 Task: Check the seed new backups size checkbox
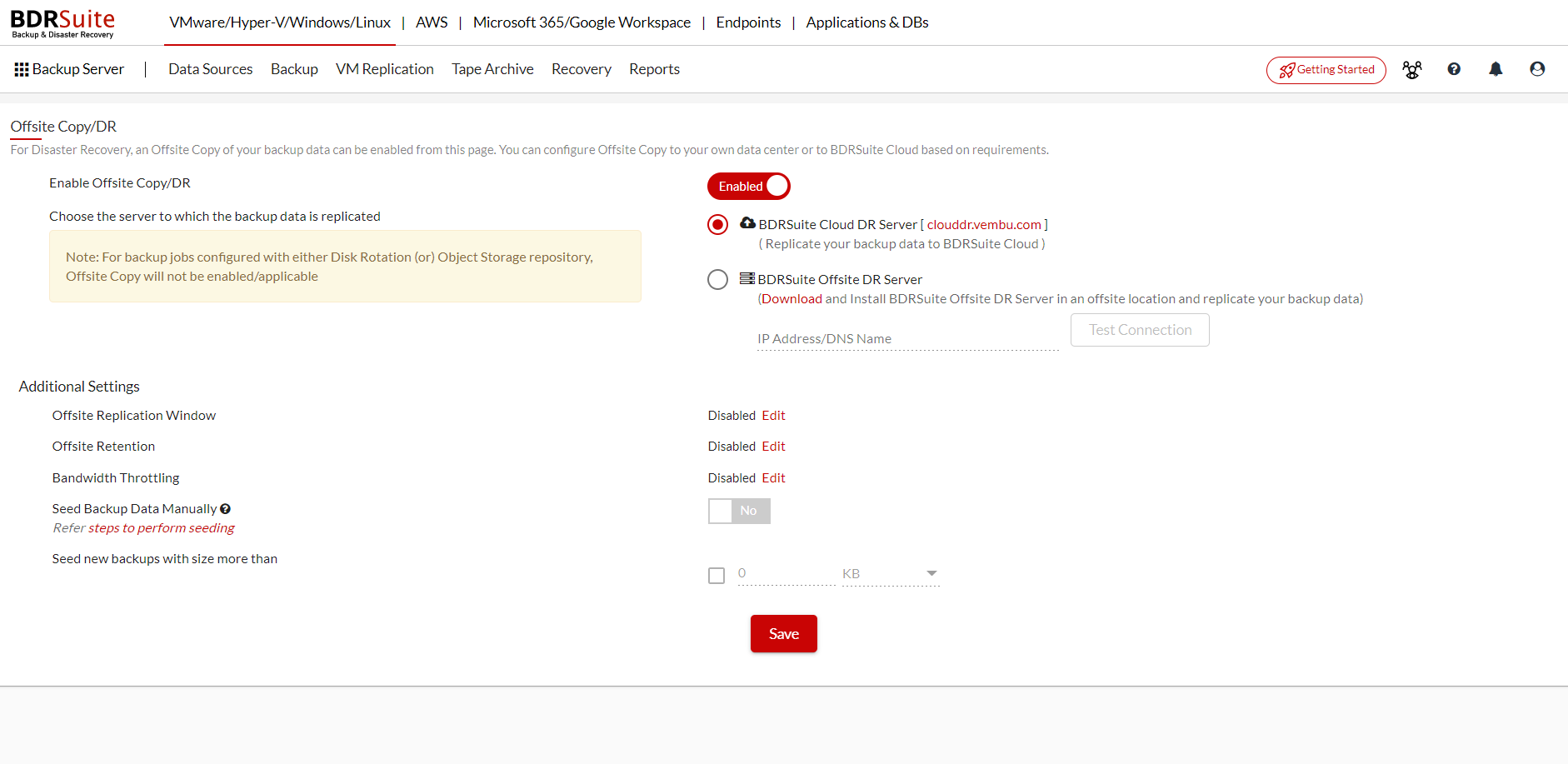[717, 576]
